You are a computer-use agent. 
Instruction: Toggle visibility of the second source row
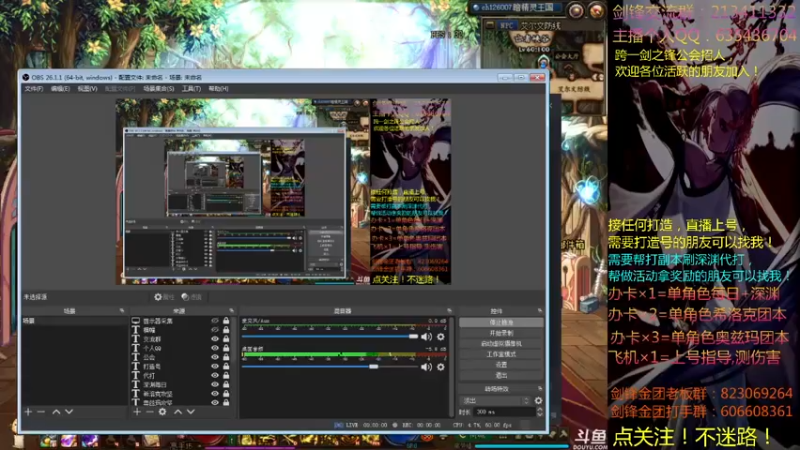(x=215, y=330)
